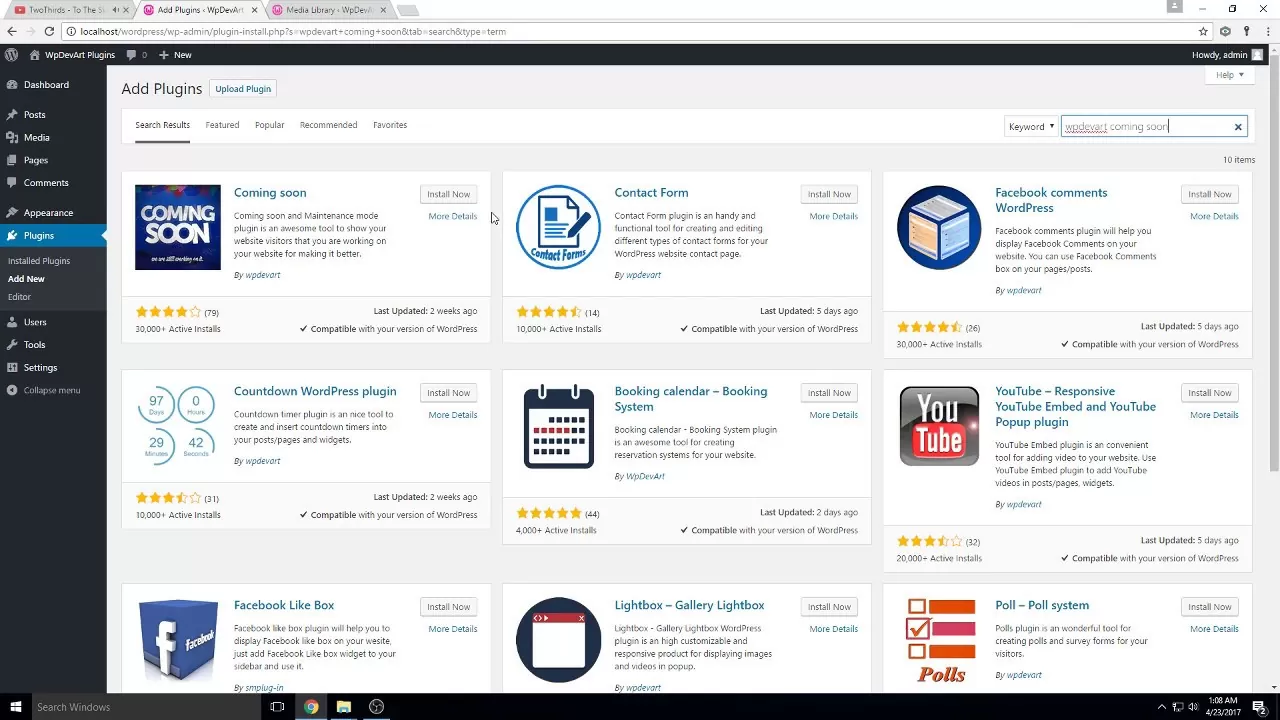Open the Pages sidebar icon

pos(12,160)
